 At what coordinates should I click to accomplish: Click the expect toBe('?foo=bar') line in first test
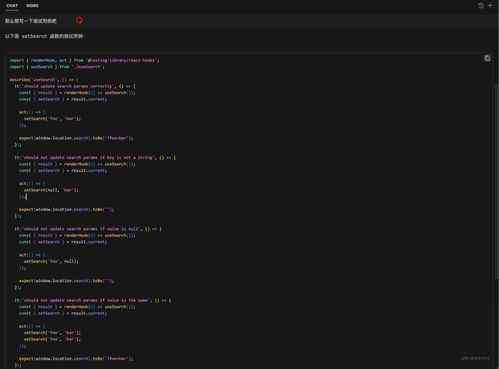76,138
